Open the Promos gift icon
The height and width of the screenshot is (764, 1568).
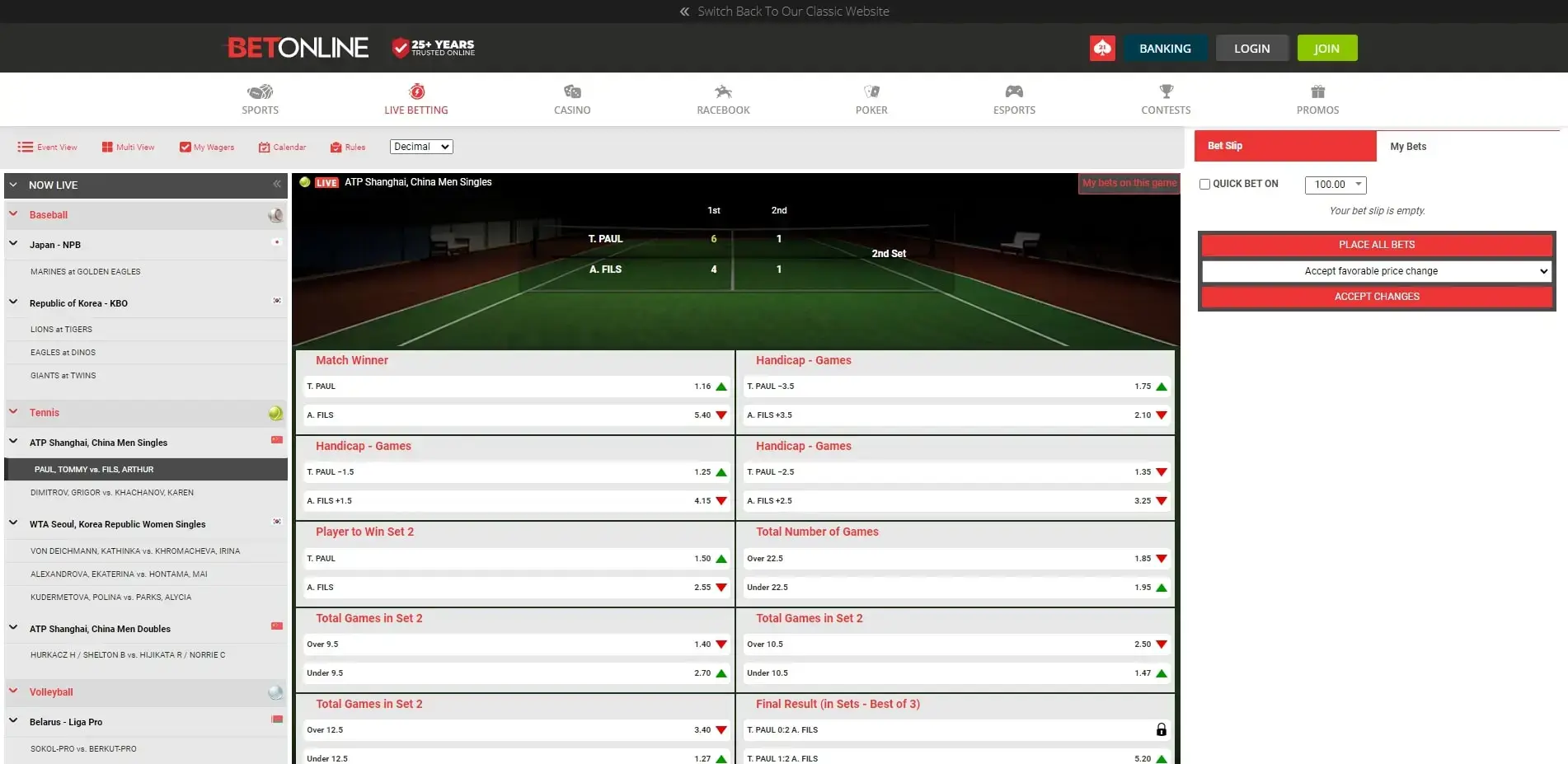pyautogui.click(x=1317, y=92)
